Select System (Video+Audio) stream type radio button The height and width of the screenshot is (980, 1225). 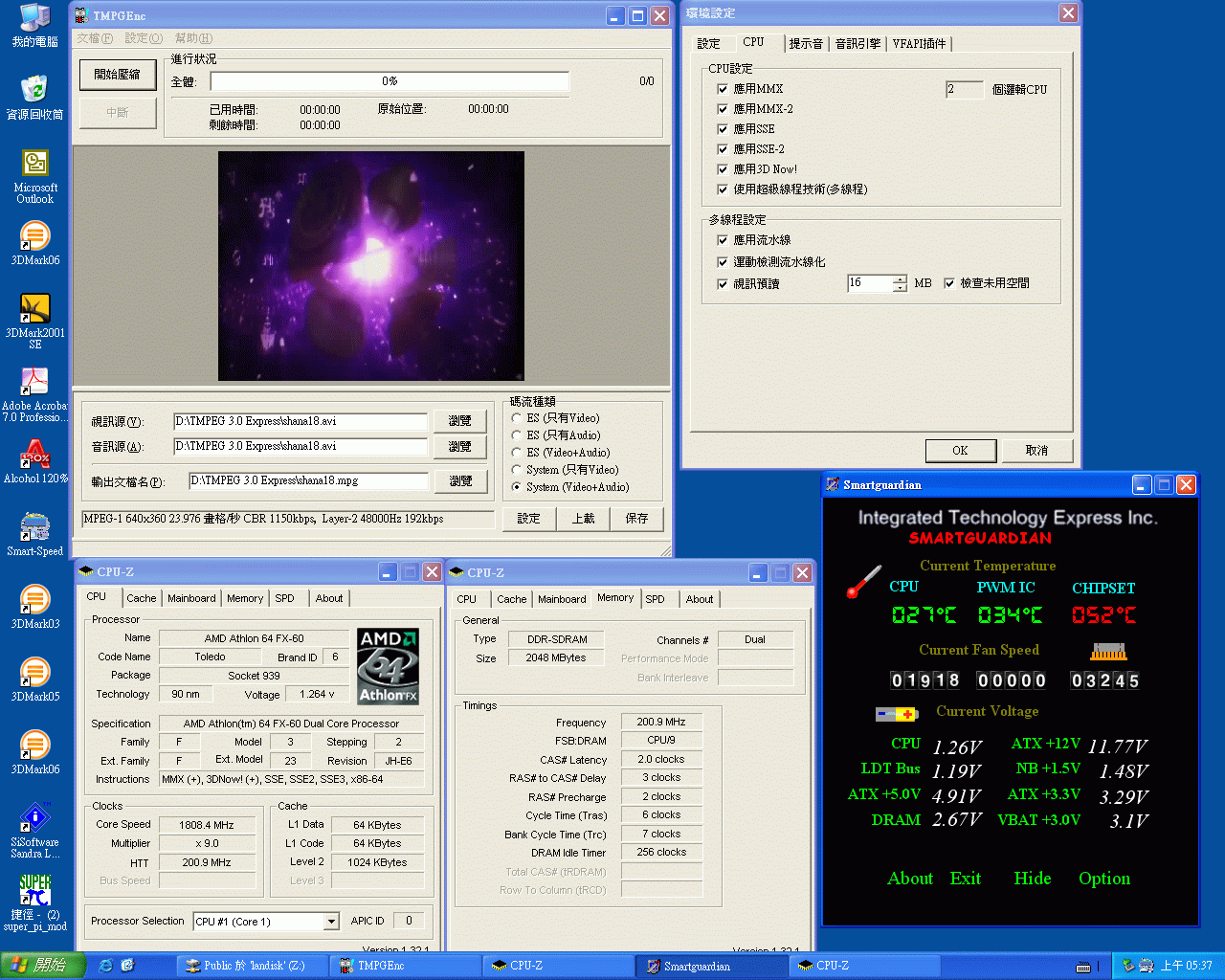tap(517, 487)
